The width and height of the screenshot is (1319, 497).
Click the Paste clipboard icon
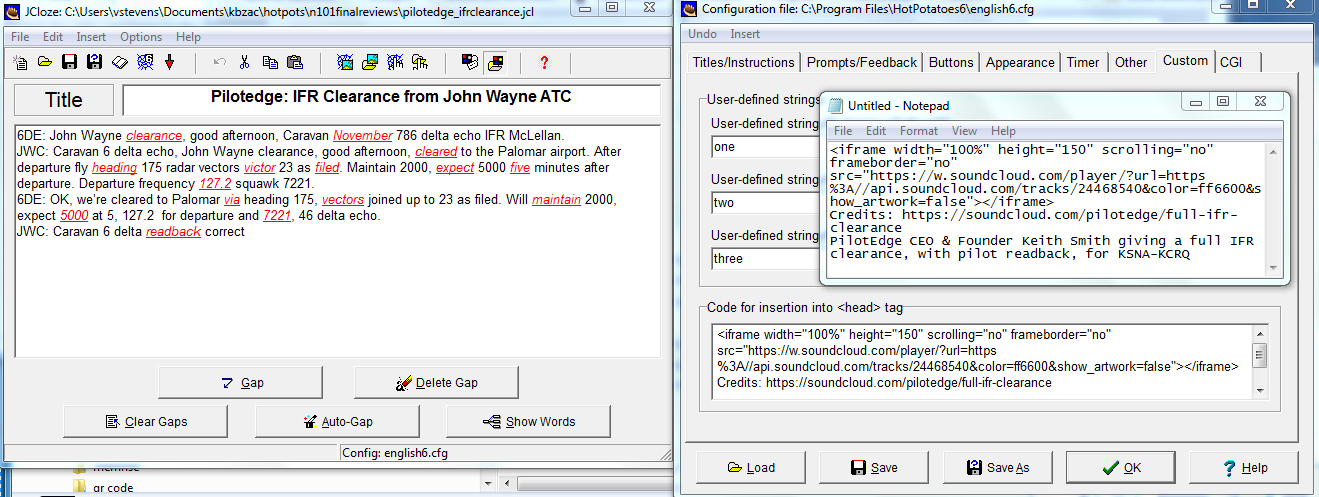[295, 63]
